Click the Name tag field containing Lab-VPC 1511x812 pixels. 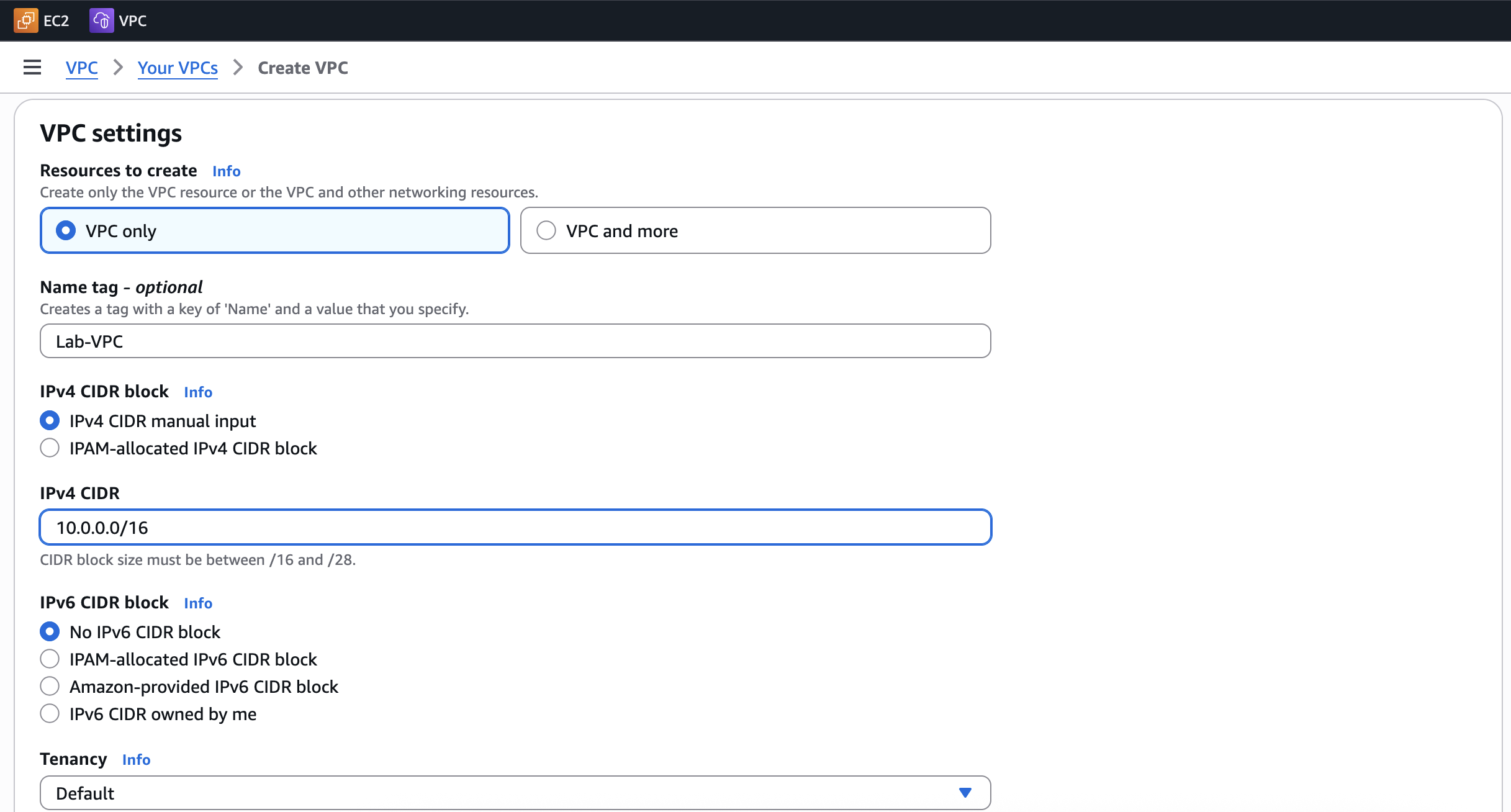(515, 341)
